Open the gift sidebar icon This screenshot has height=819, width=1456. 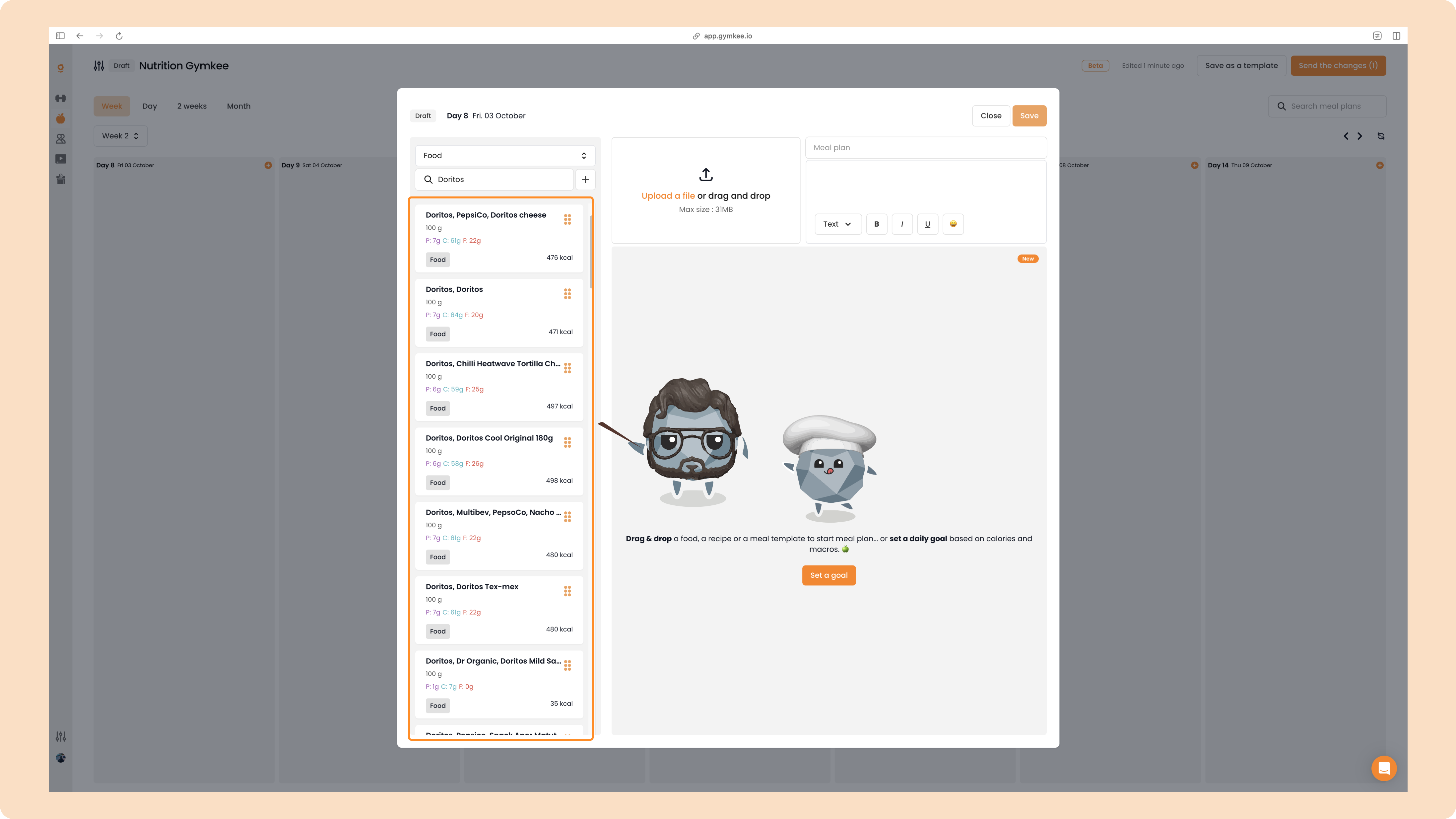(60, 179)
